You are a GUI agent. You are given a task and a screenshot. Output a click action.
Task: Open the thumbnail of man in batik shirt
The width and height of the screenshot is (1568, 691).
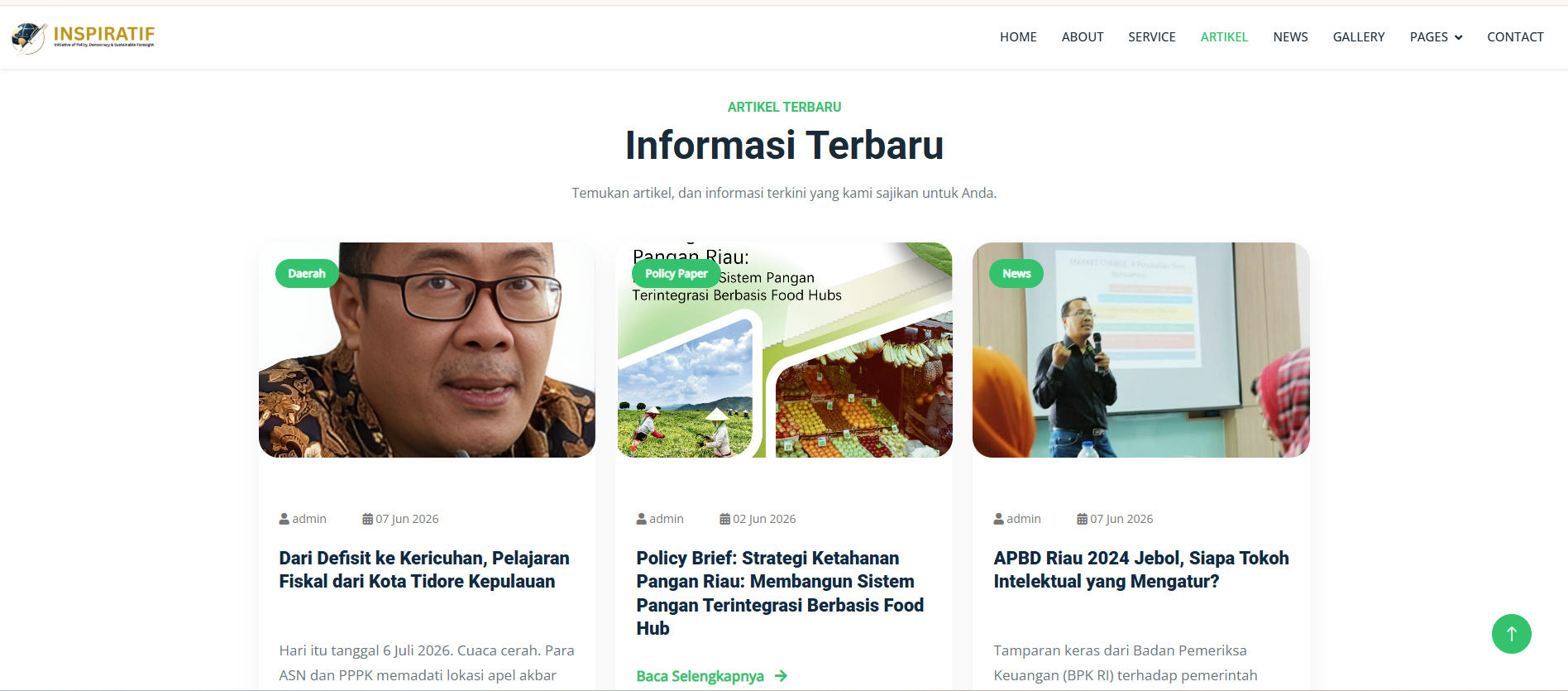(427, 350)
